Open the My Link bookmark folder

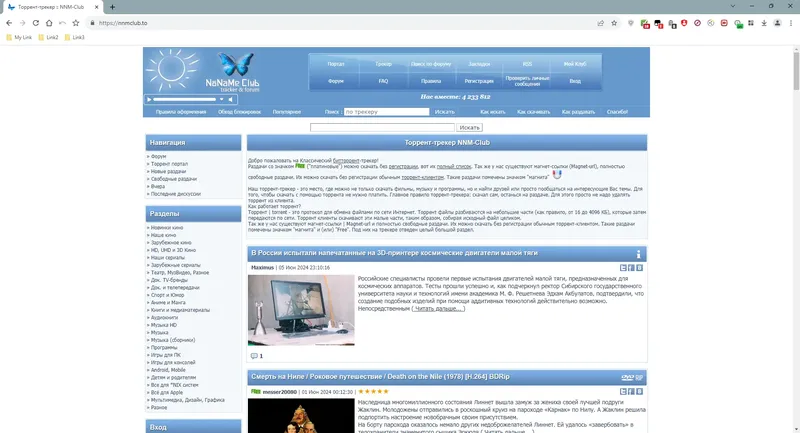coord(19,37)
